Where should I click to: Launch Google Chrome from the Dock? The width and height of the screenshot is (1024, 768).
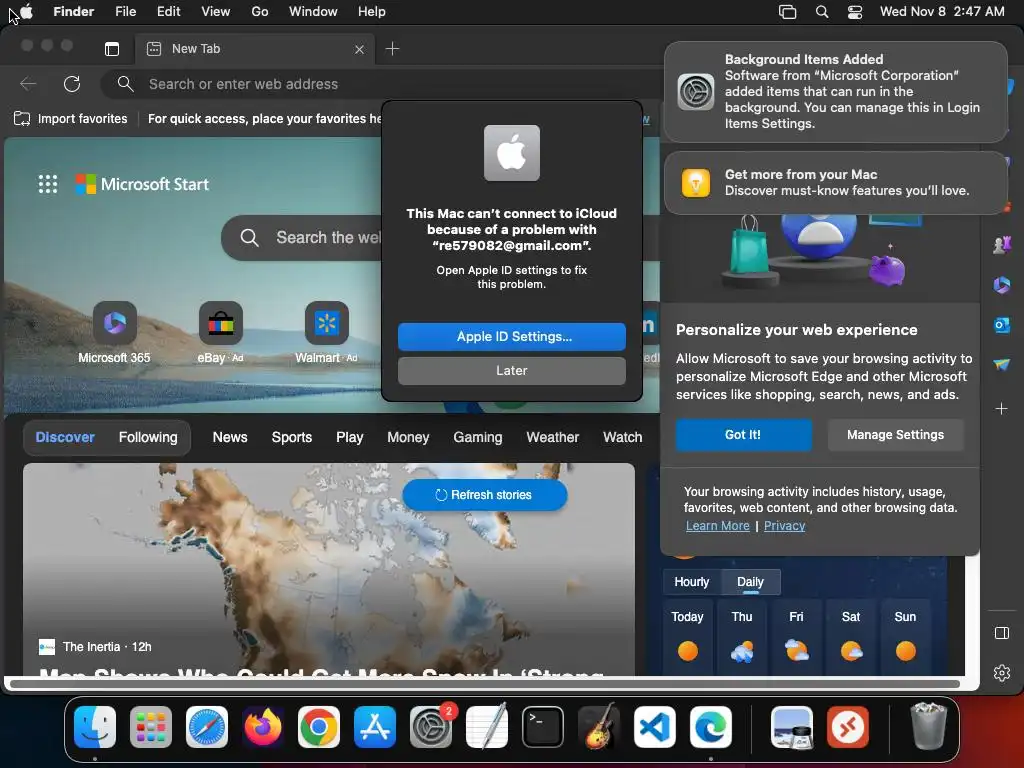(319, 727)
